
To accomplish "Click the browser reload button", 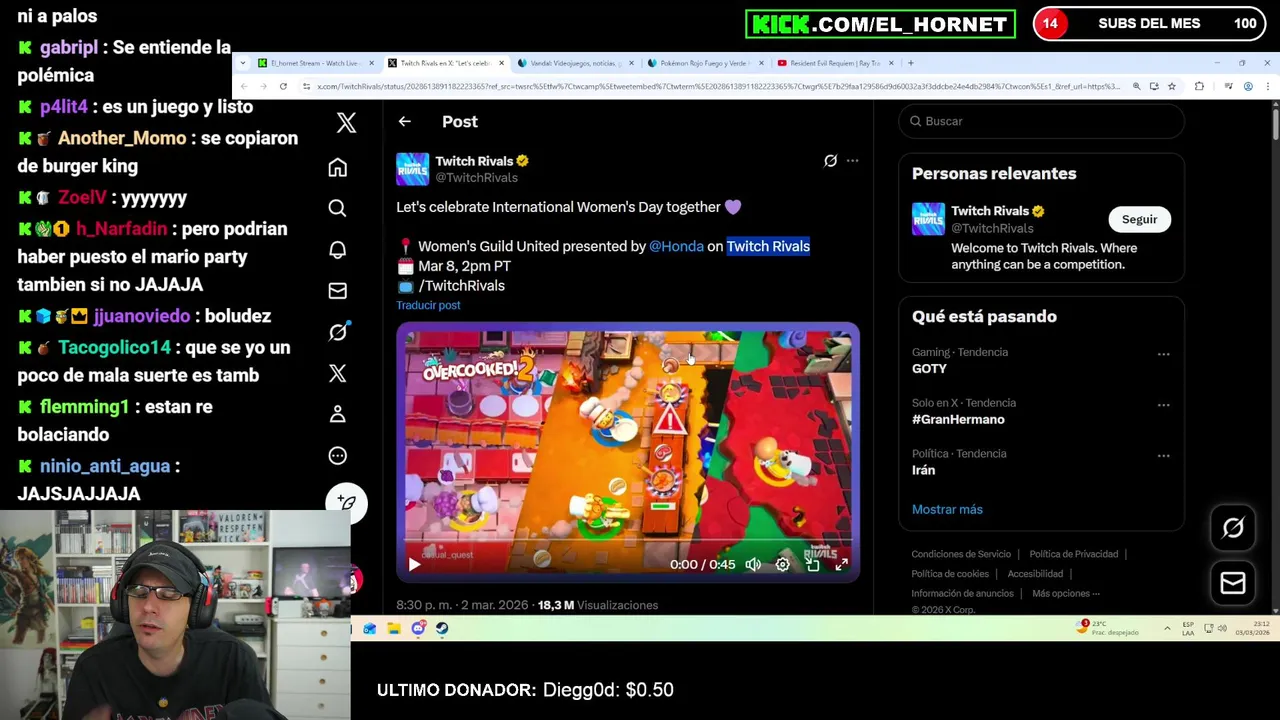I will point(283,87).
